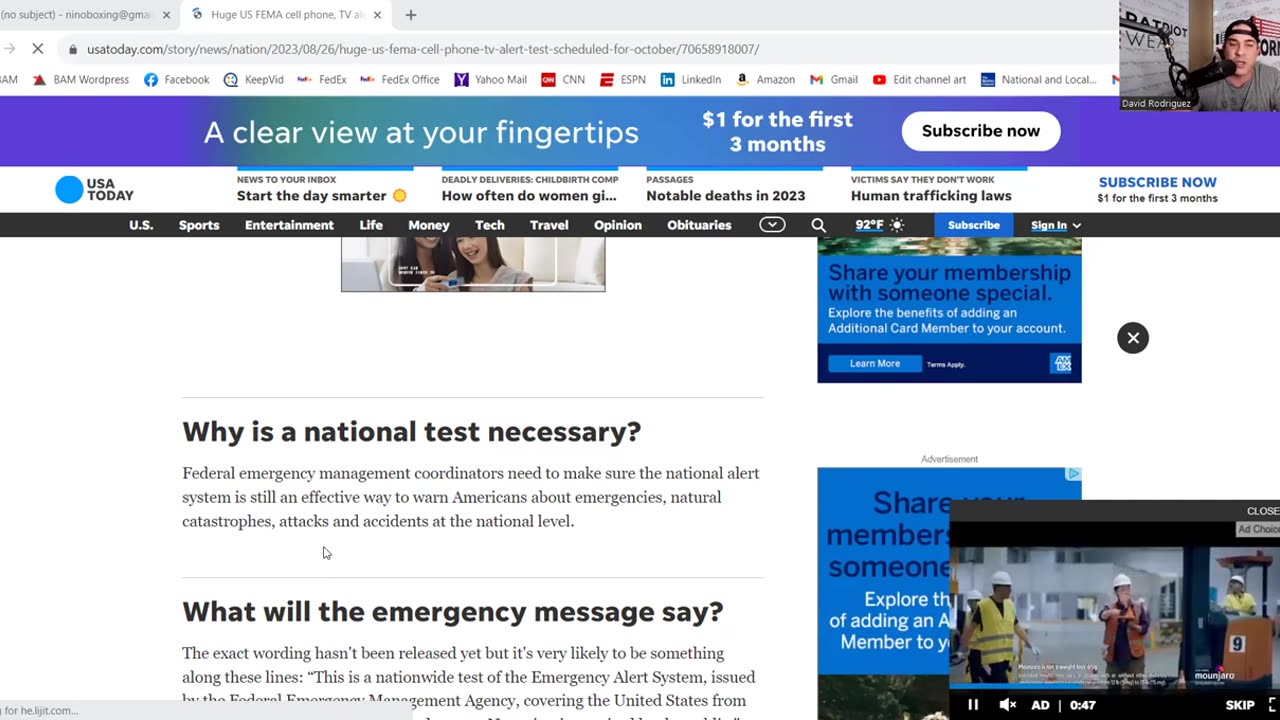Go to the Tech section
Image resolution: width=1280 pixels, height=720 pixels.
coord(490,225)
